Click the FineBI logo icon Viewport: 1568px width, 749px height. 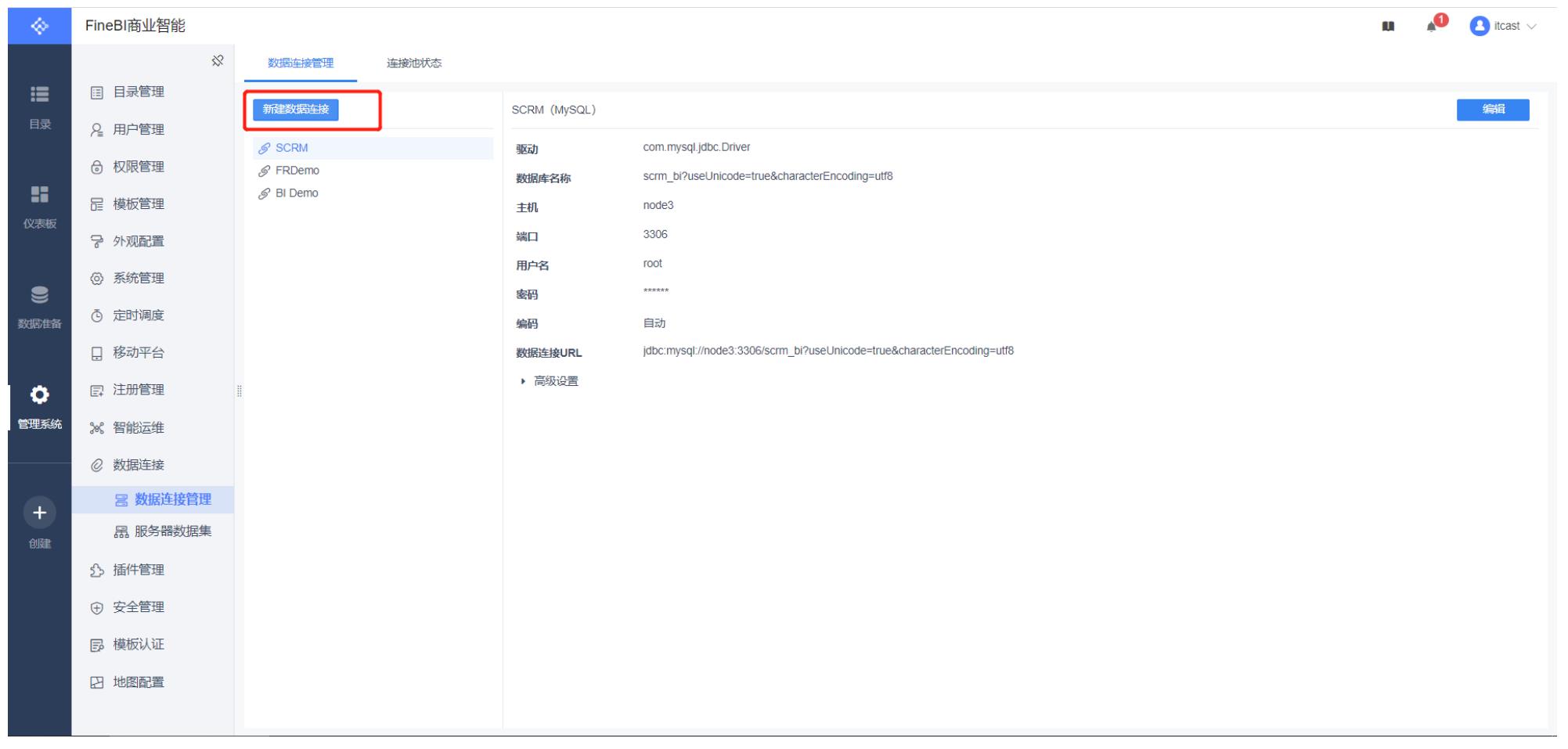pyautogui.click(x=39, y=26)
